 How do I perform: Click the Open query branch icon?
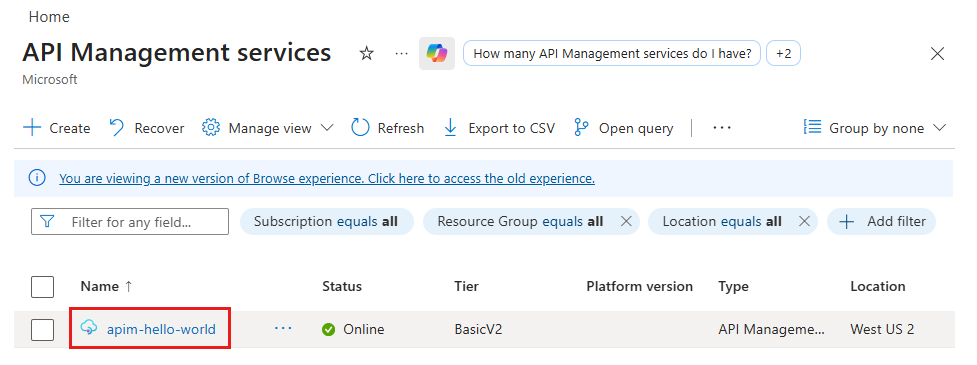click(x=581, y=128)
